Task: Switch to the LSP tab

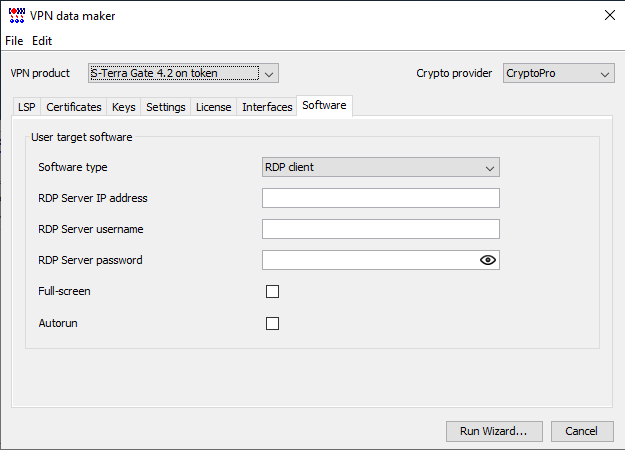Action: point(27,107)
